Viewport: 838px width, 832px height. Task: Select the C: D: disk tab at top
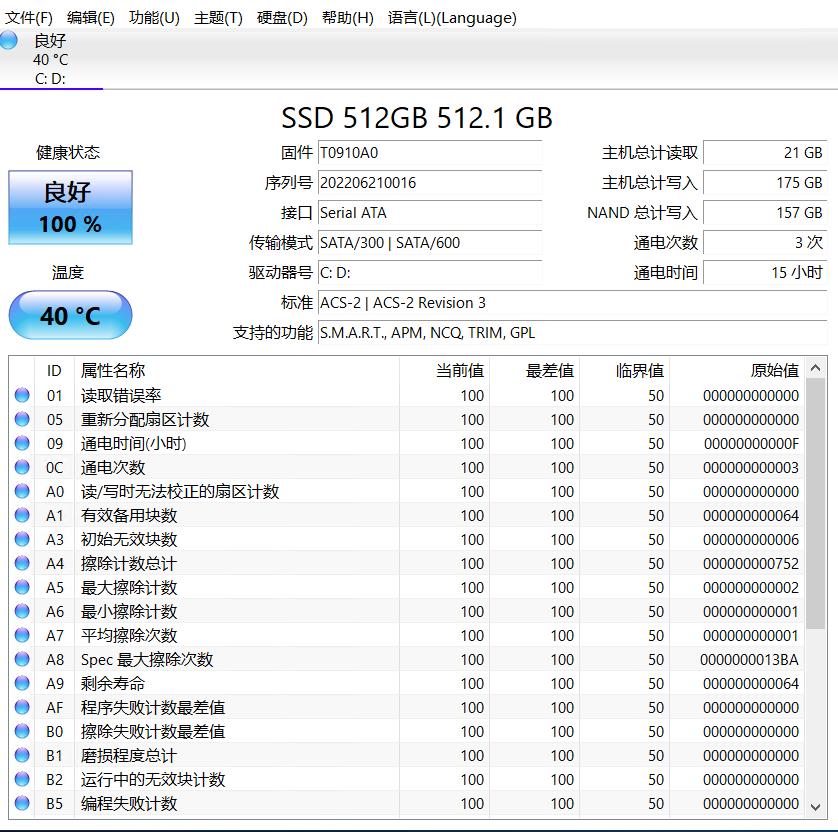click(x=51, y=59)
